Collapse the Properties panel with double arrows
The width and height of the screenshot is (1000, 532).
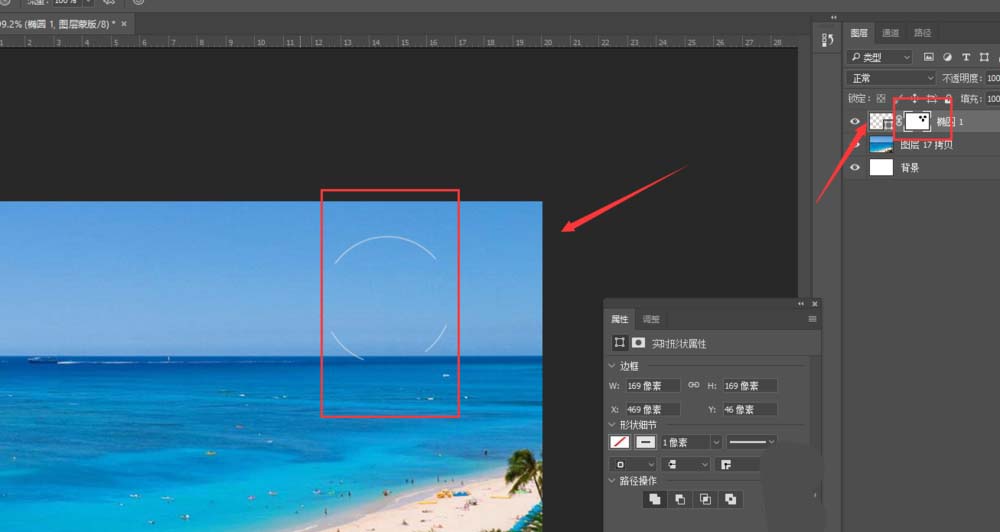coord(801,304)
